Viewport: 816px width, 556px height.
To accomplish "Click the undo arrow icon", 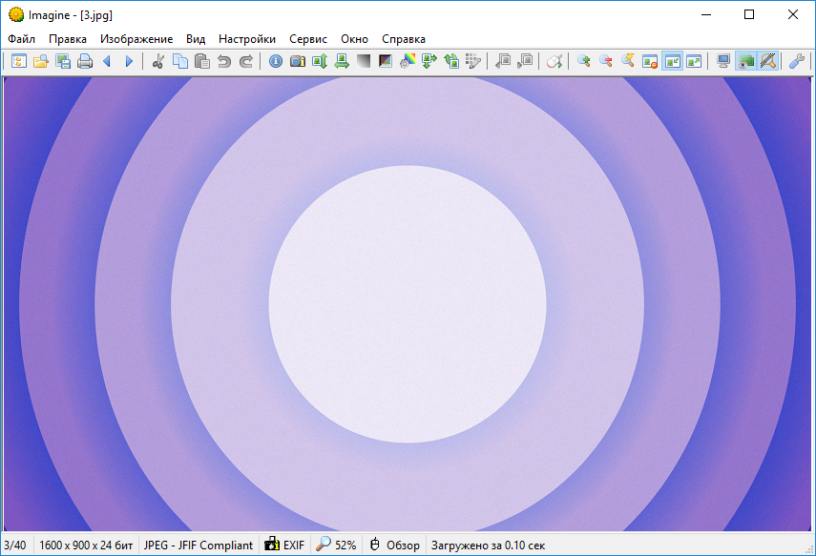I will (x=224, y=62).
